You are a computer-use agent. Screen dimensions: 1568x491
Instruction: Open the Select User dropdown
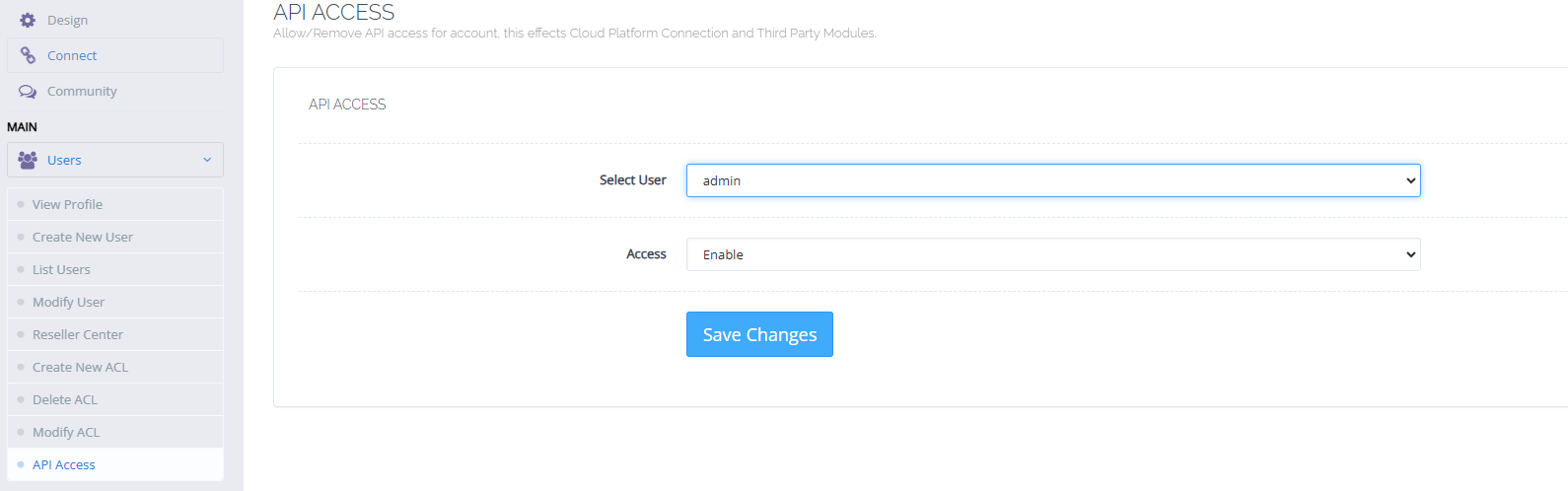click(1053, 180)
